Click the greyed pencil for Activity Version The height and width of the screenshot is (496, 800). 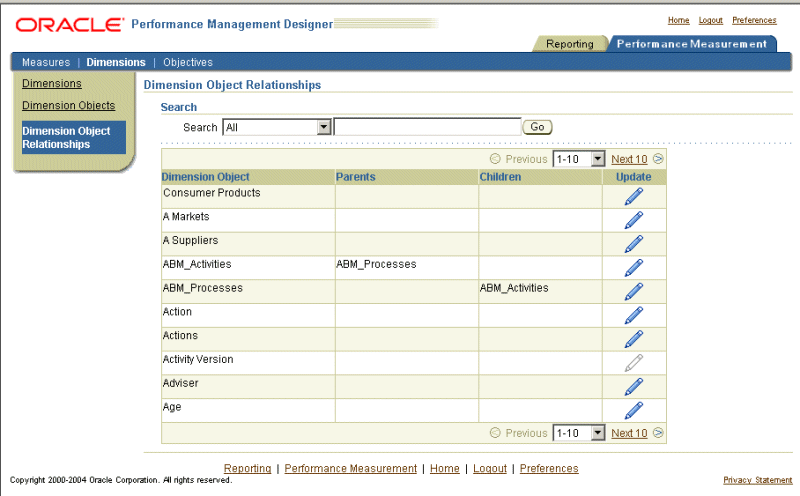[634, 363]
